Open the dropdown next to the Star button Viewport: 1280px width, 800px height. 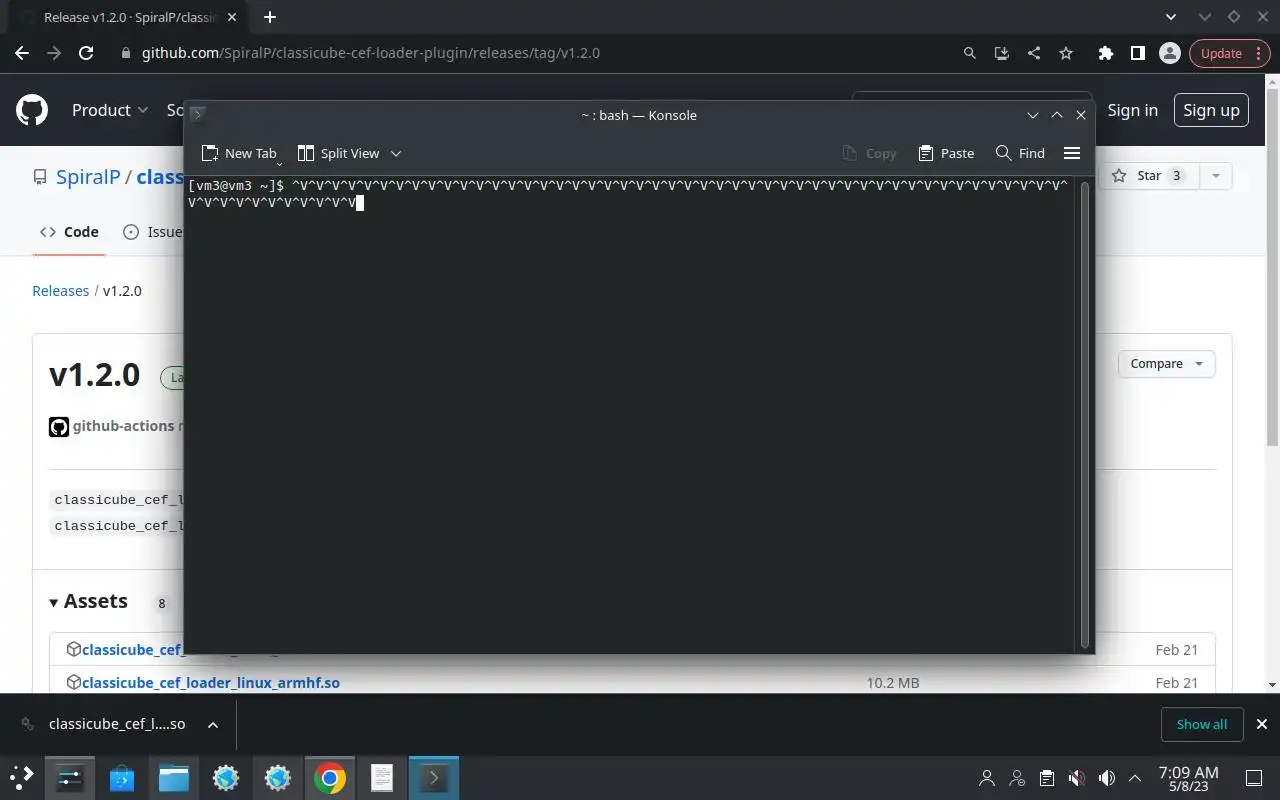pos(1216,176)
